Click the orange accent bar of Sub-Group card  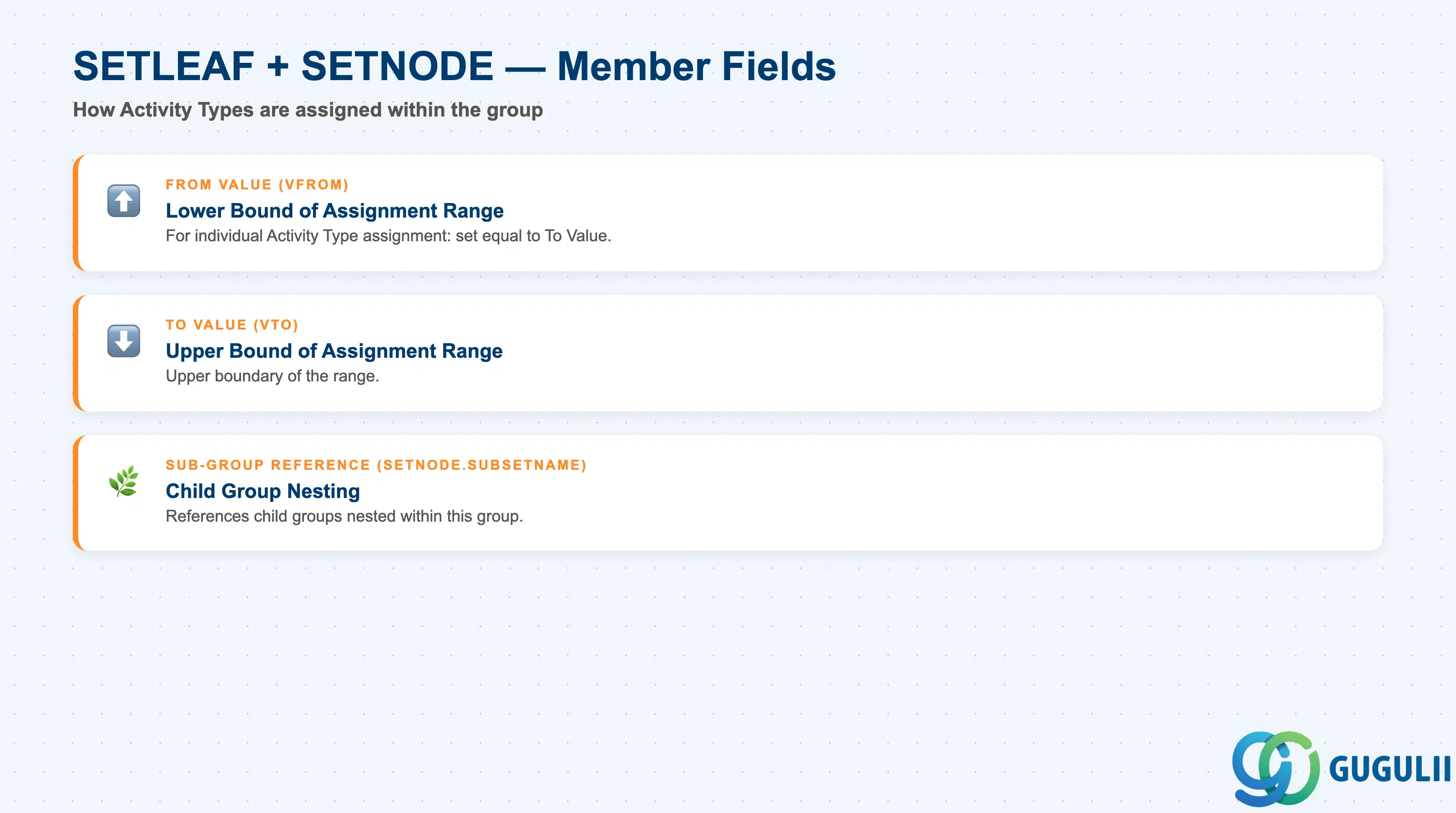coord(76,493)
